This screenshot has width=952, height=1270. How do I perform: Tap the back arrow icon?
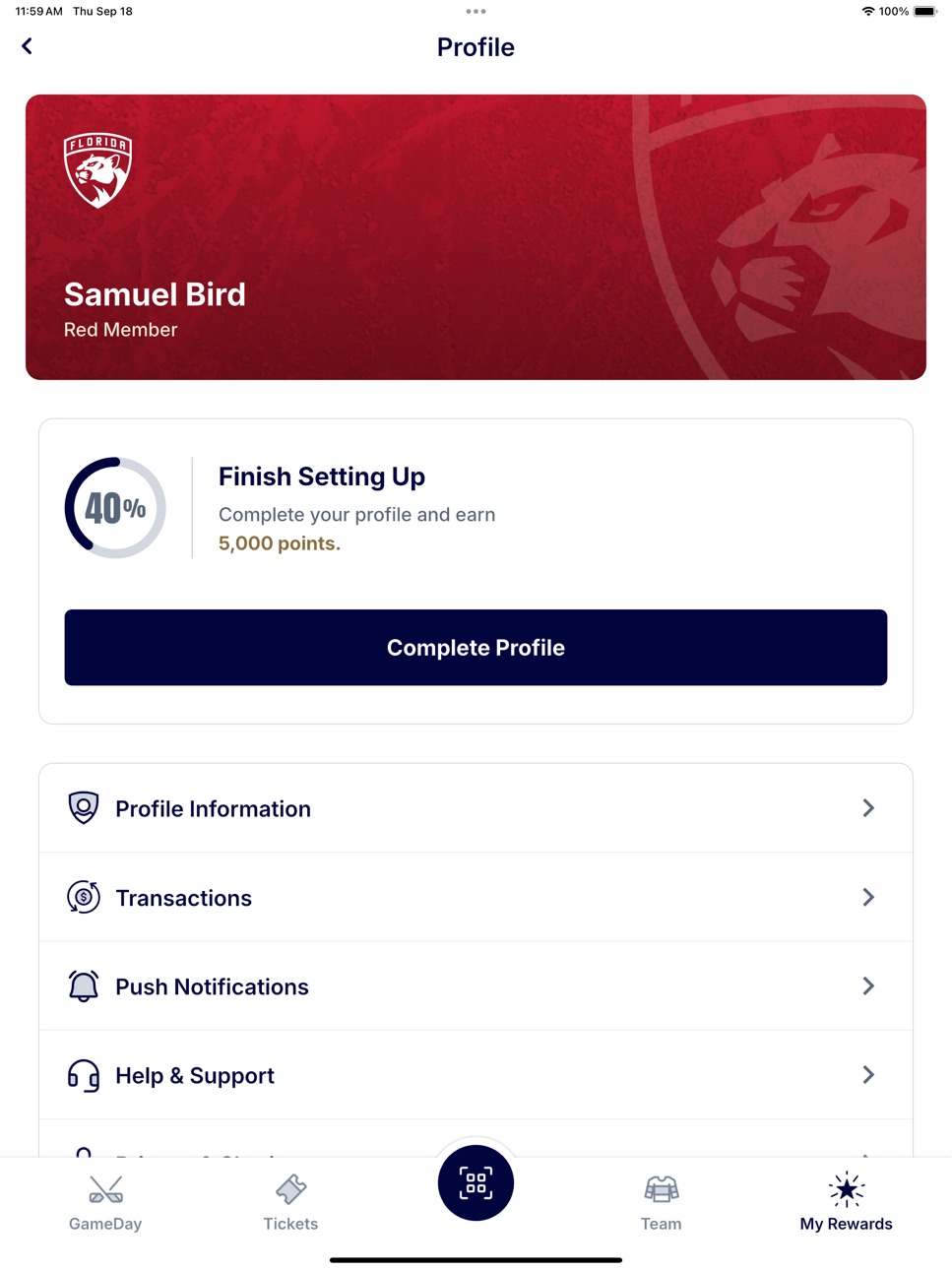pos(27,46)
